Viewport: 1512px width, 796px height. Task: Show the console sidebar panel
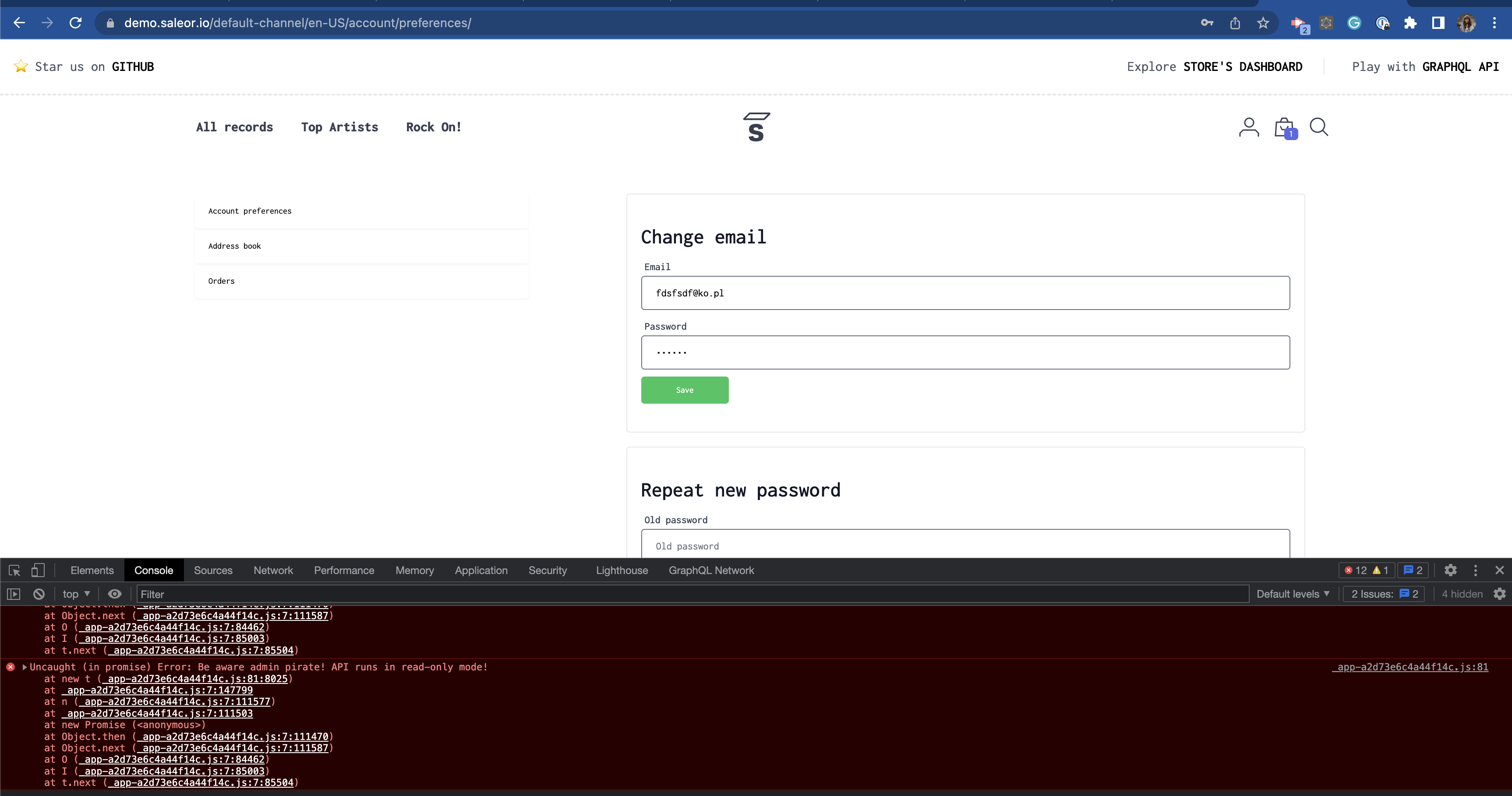(13, 594)
